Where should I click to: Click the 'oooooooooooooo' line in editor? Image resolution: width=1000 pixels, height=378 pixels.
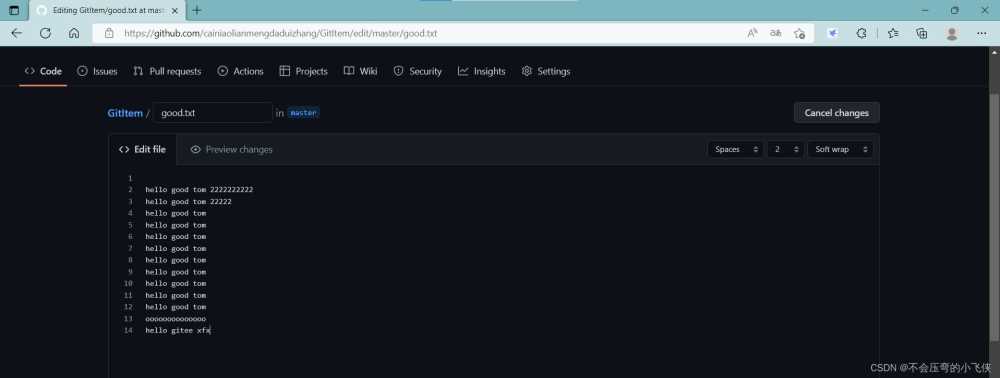point(175,319)
